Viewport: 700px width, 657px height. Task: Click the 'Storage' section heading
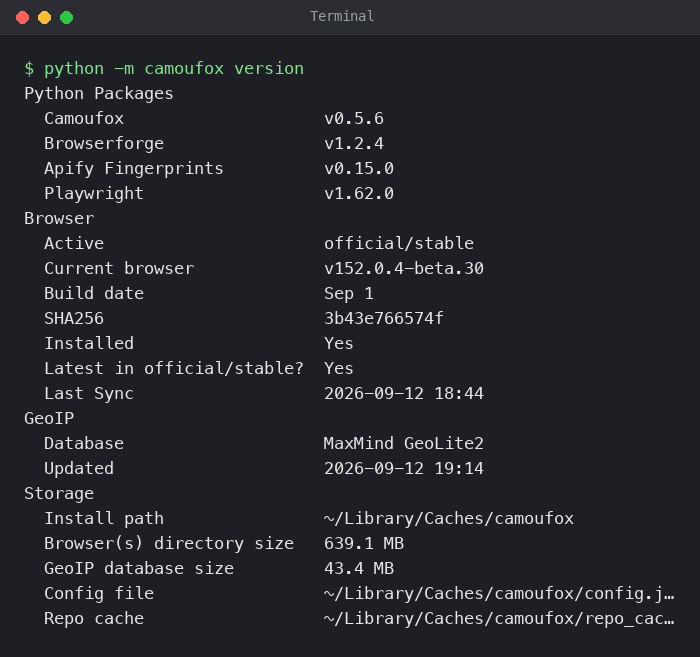pyautogui.click(x=59, y=494)
